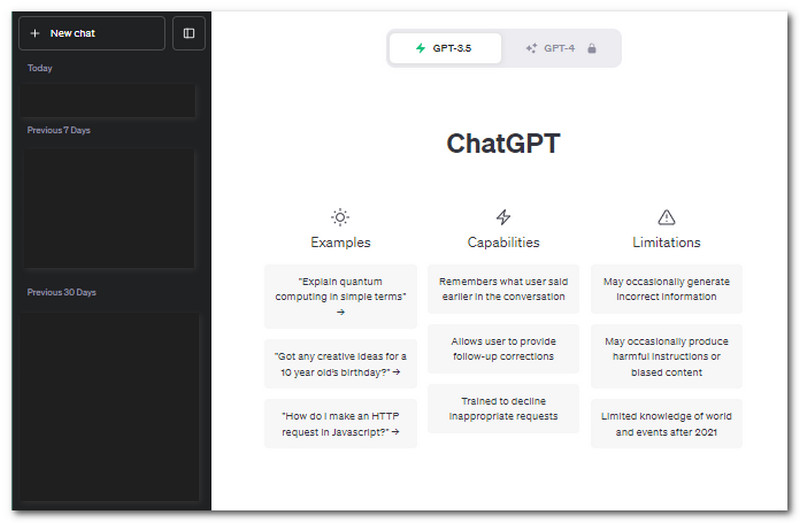Click "Limited knowledge of world" limitation card

pyautogui.click(x=666, y=424)
